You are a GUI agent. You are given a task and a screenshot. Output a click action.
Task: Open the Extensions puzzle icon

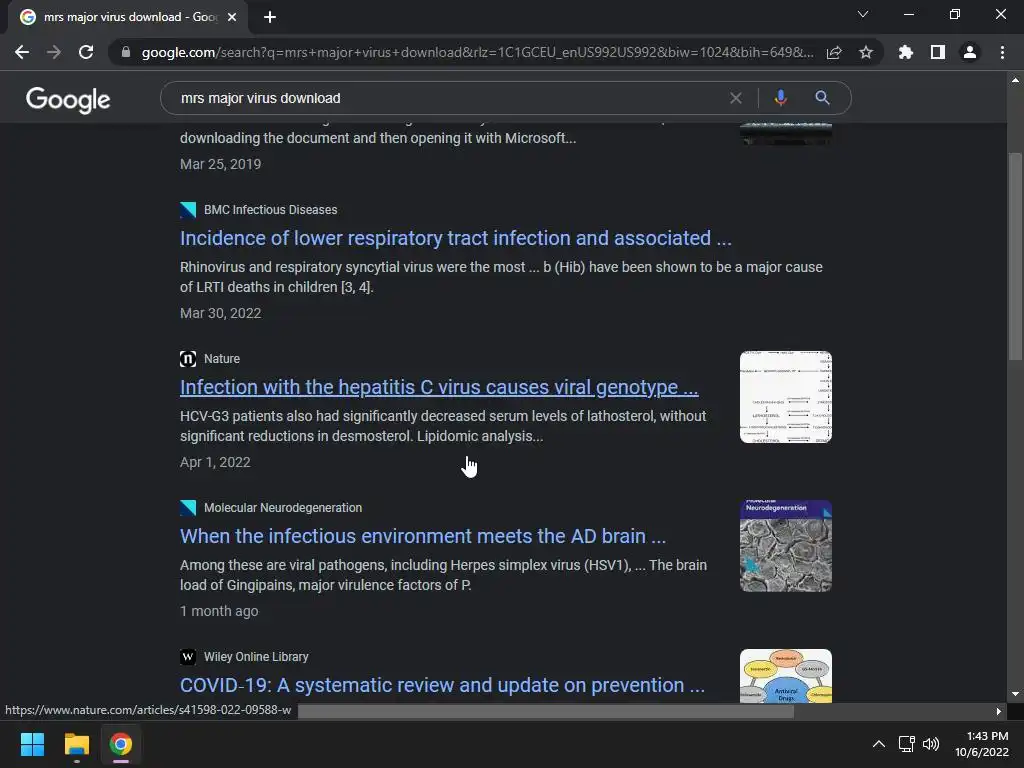point(905,52)
